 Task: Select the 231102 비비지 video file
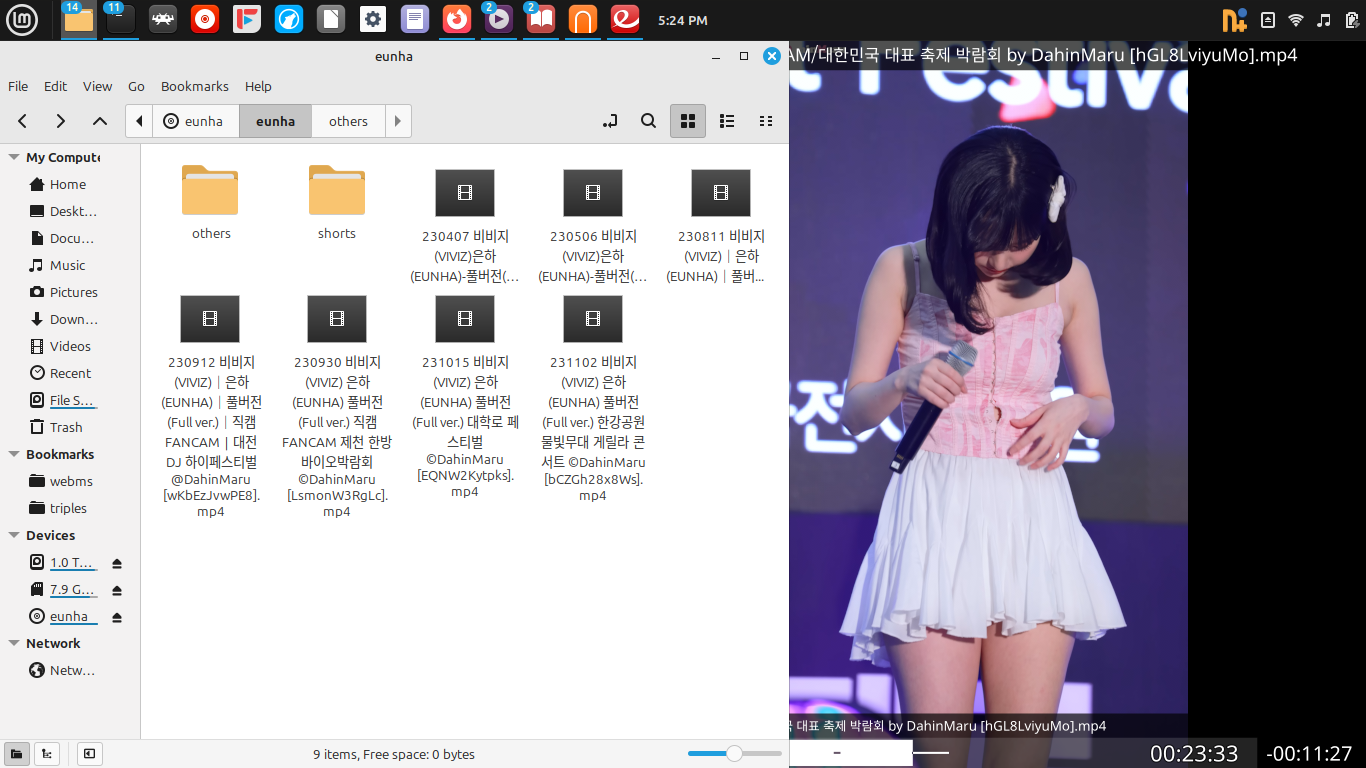[593, 399]
